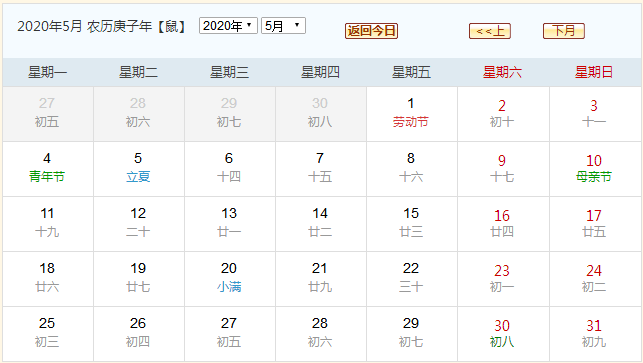Select May 2 初十
The image size is (643, 363).
(x=503, y=114)
